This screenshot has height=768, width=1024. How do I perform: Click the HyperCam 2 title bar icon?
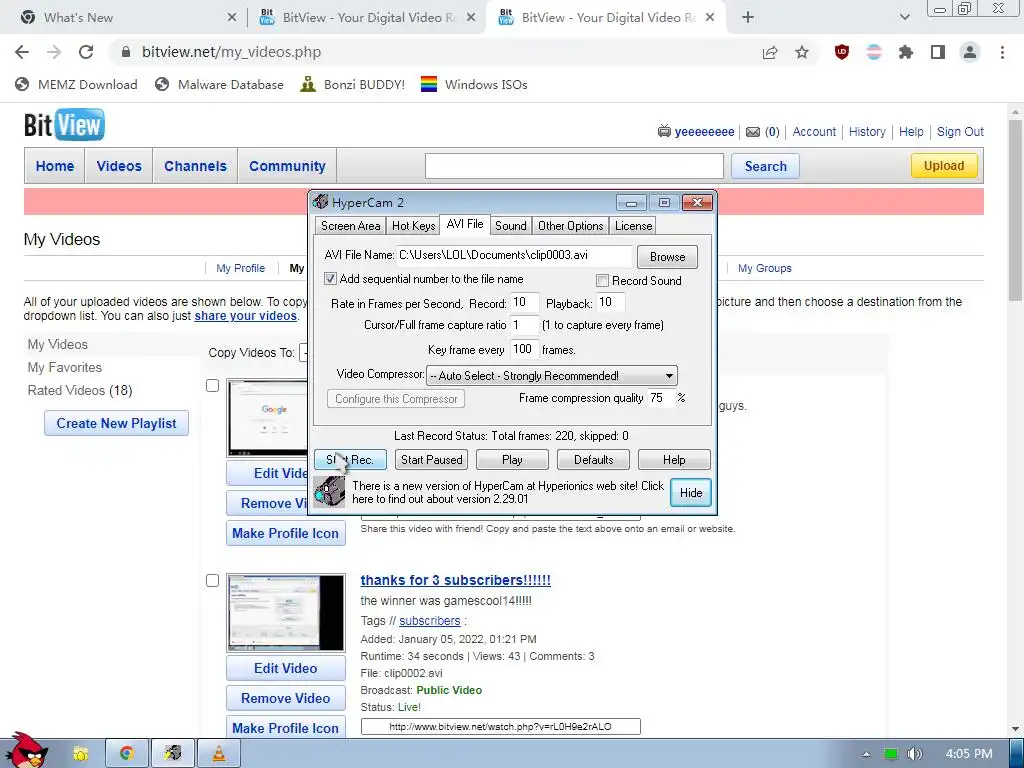(x=320, y=202)
